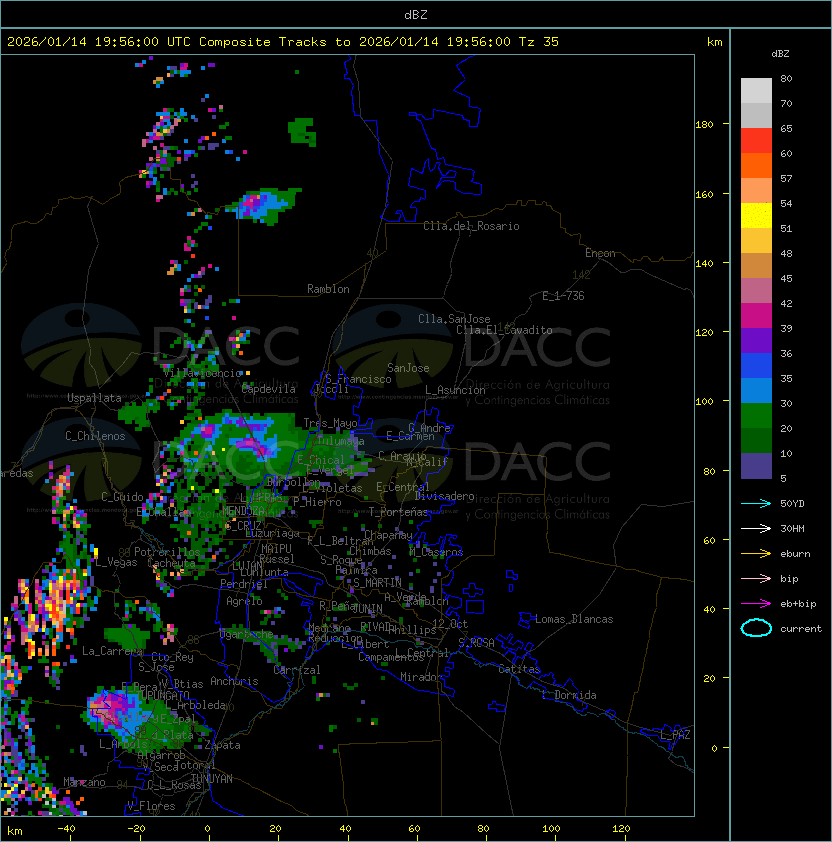Click the pink bip arrow legend icon

[x=756, y=578]
